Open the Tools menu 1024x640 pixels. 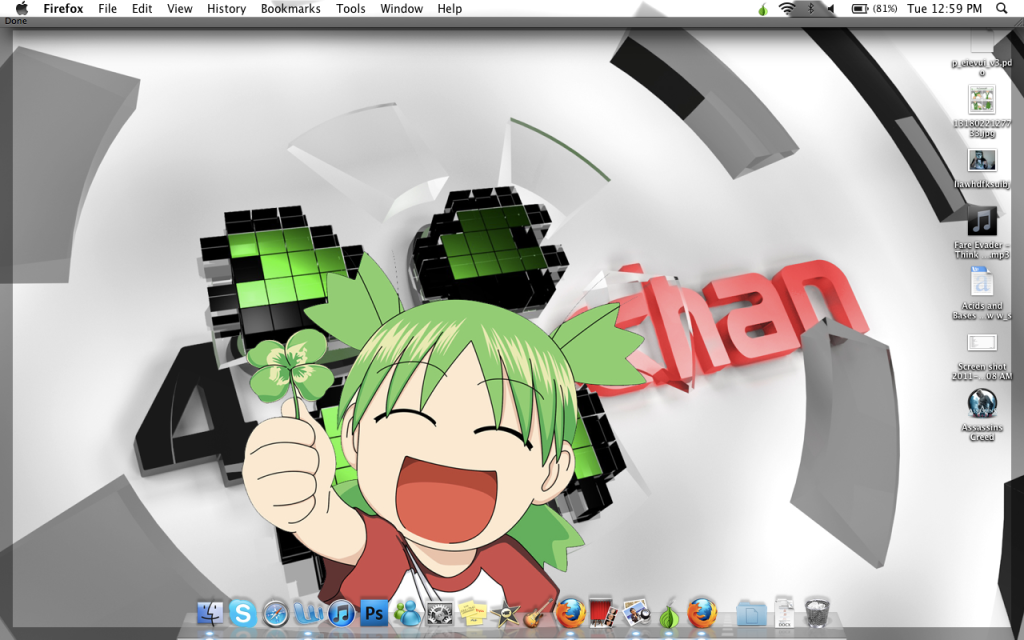[351, 8]
